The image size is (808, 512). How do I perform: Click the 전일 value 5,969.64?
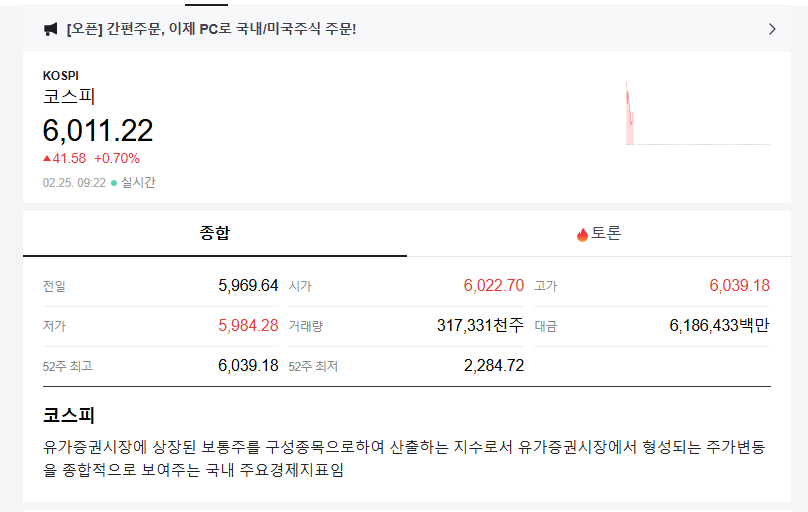[248, 285]
